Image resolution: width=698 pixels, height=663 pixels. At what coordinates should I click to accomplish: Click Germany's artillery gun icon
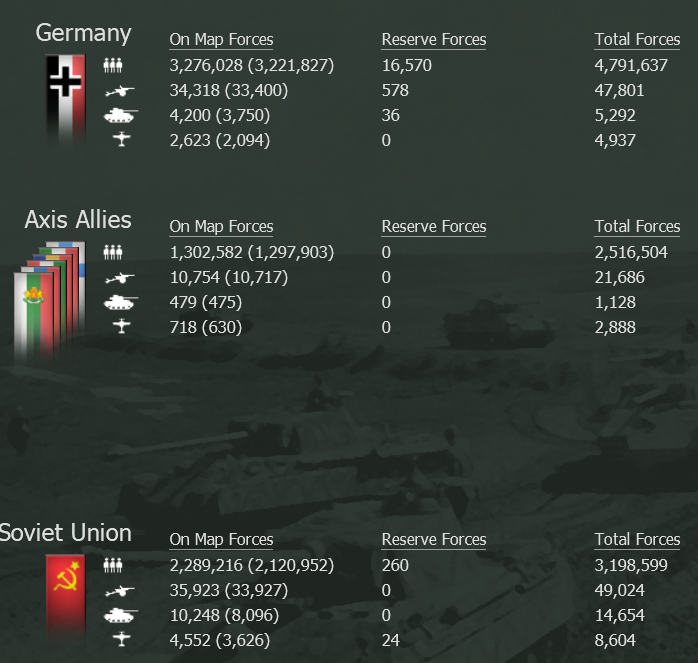(119, 91)
